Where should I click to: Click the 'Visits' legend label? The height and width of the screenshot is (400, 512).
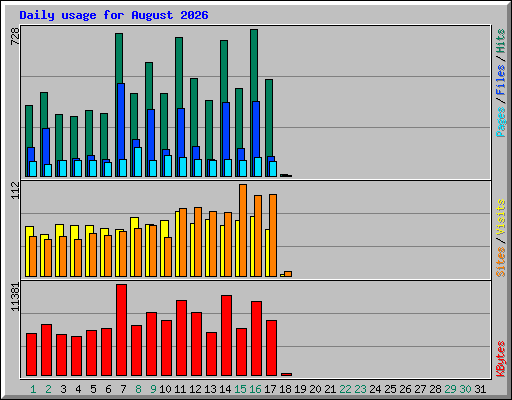(x=501, y=218)
